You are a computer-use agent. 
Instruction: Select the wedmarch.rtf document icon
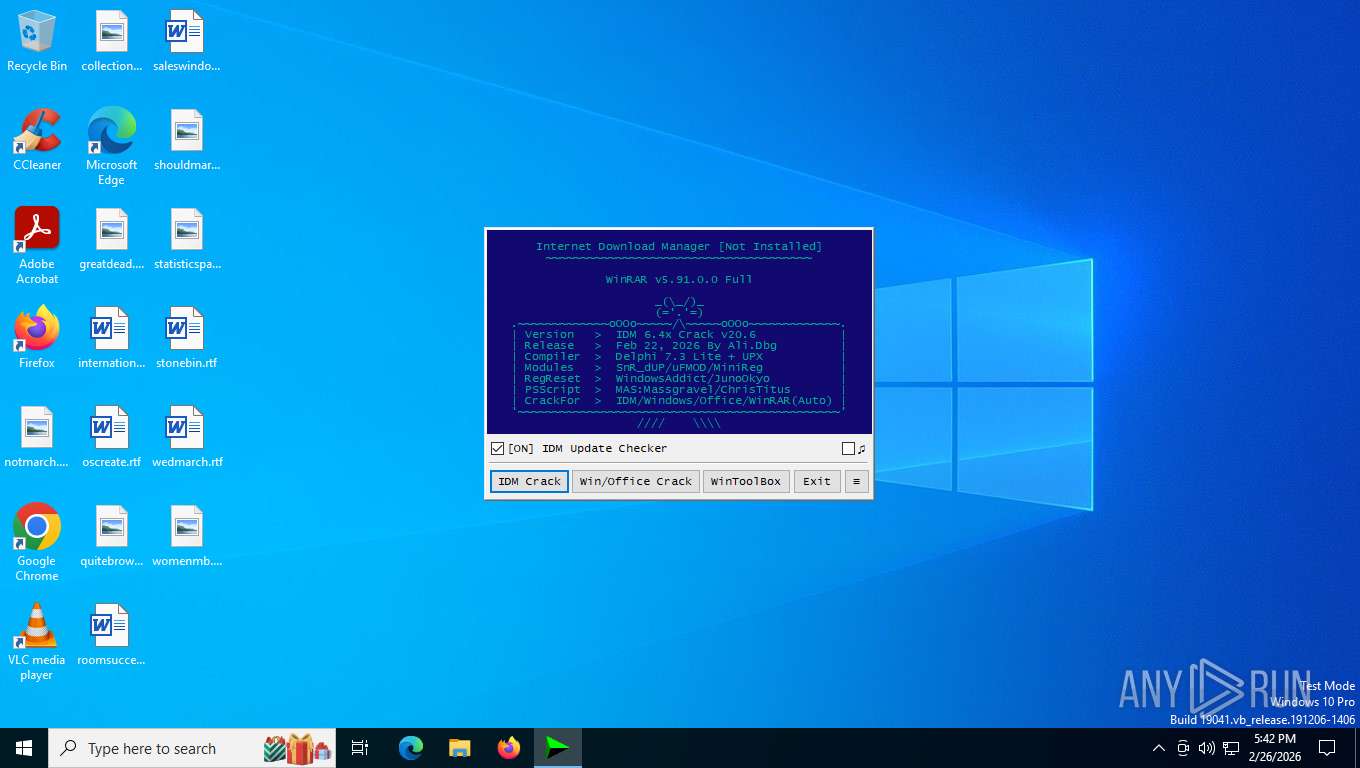[x=186, y=437]
